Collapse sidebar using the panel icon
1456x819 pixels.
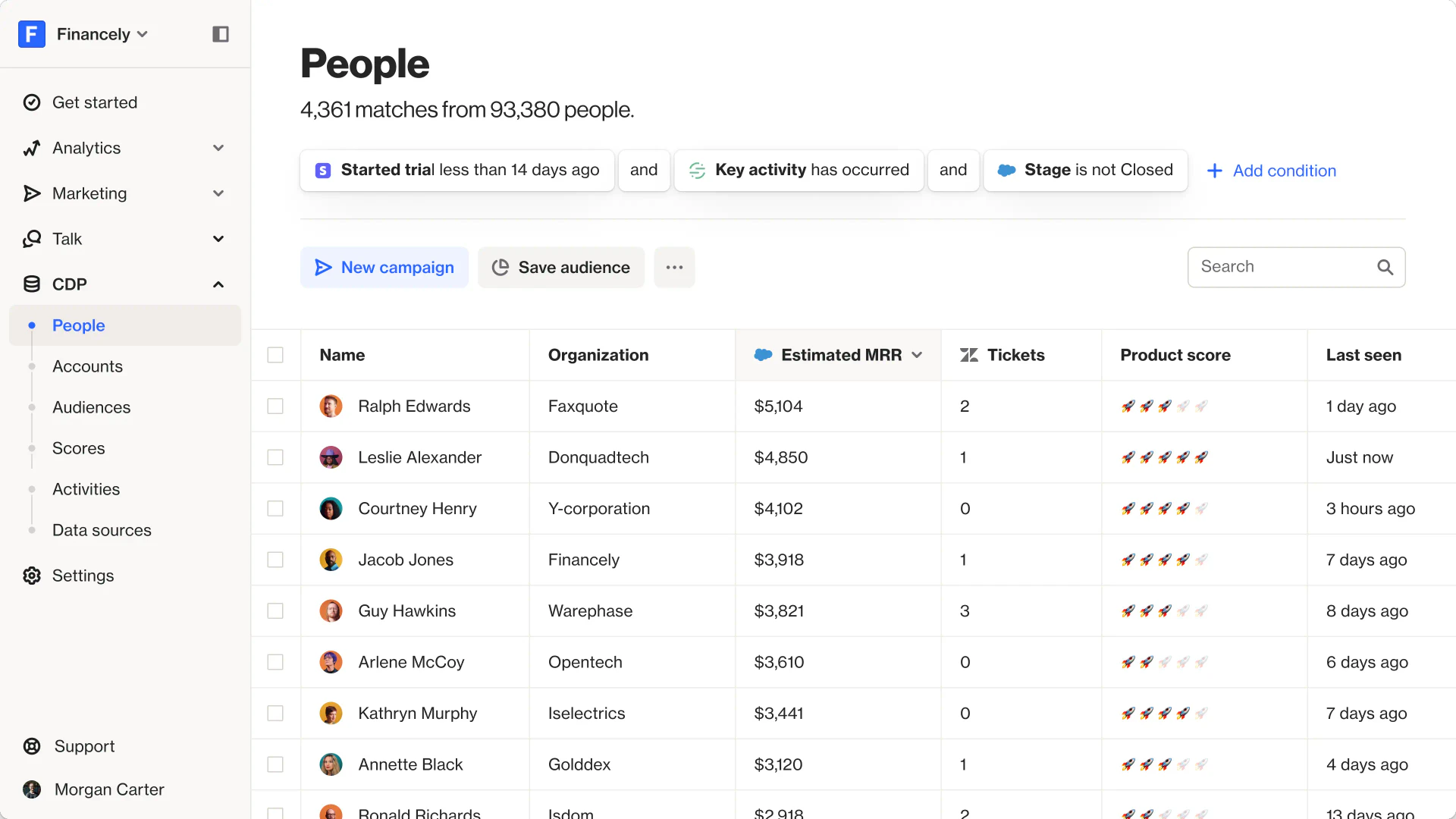(220, 34)
